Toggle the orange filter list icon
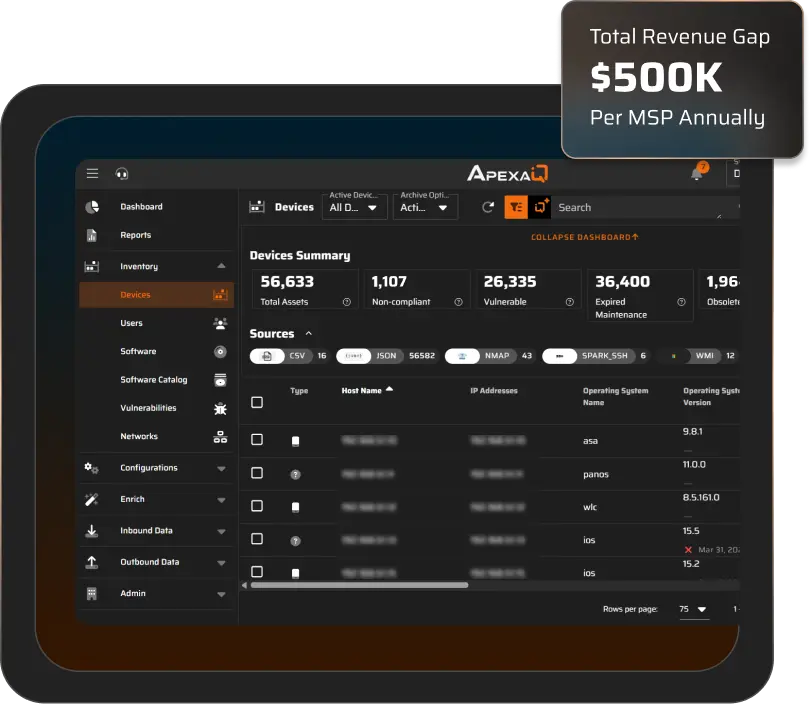 coord(516,207)
